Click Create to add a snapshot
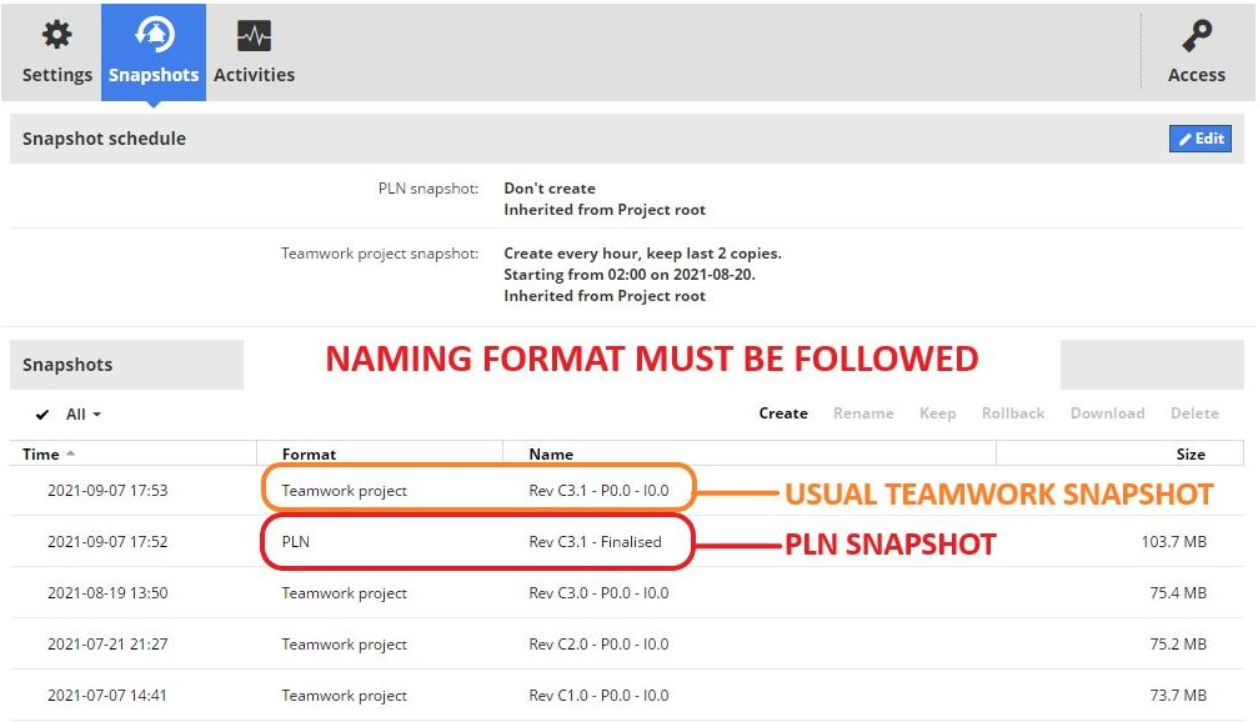This screenshot has width=1260, height=722. tap(783, 413)
